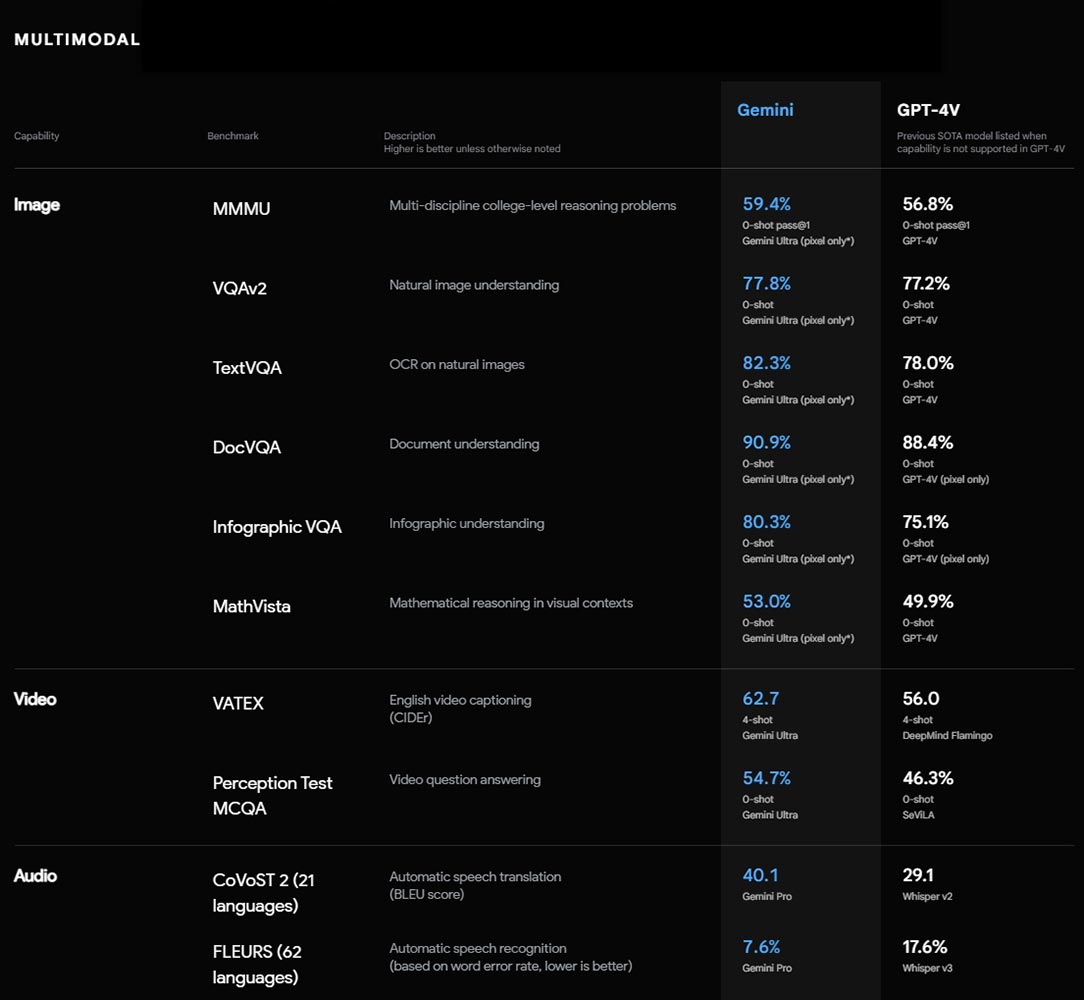Select the GPT-4V column header
The width and height of the screenshot is (1084, 1000).
click(928, 110)
